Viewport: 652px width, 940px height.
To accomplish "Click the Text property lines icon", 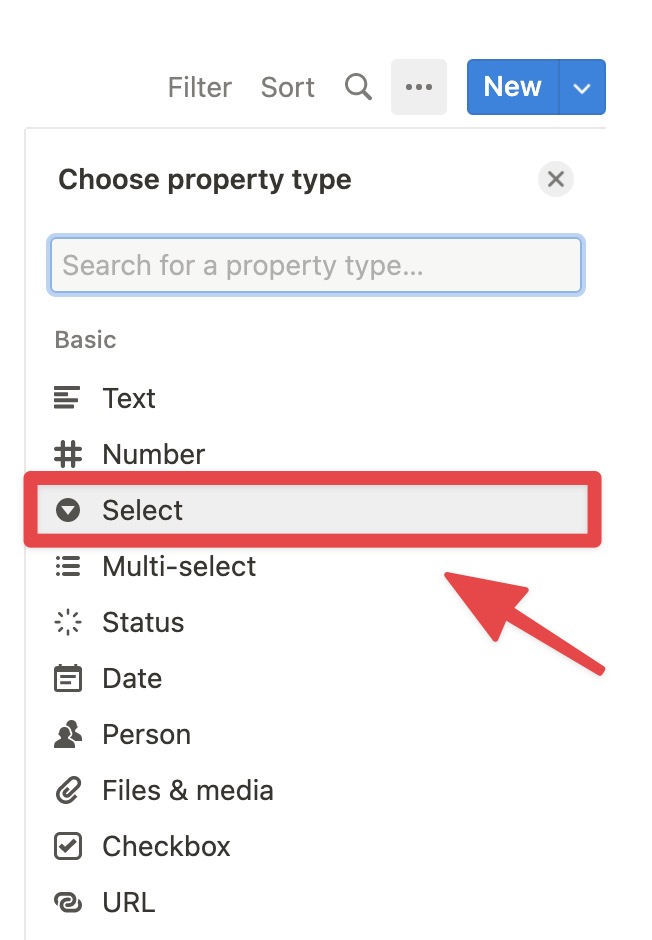I will click(x=67, y=398).
